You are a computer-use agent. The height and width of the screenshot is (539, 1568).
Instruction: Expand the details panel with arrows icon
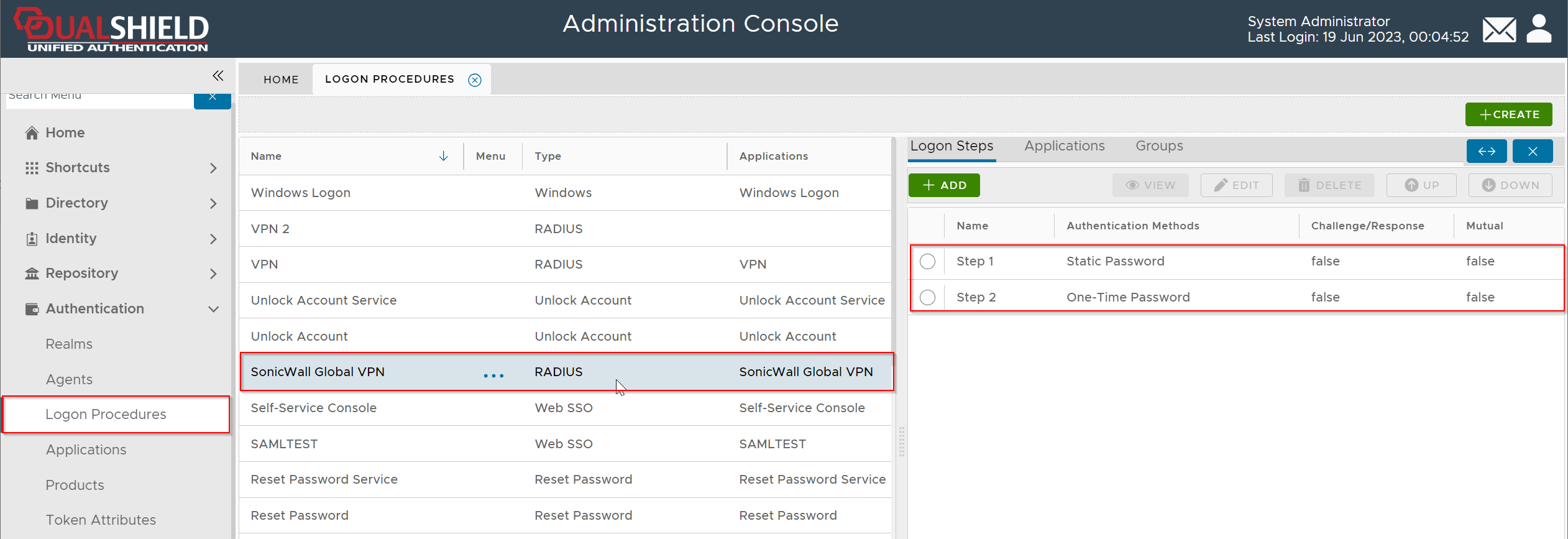pyautogui.click(x=1486, y=151)
